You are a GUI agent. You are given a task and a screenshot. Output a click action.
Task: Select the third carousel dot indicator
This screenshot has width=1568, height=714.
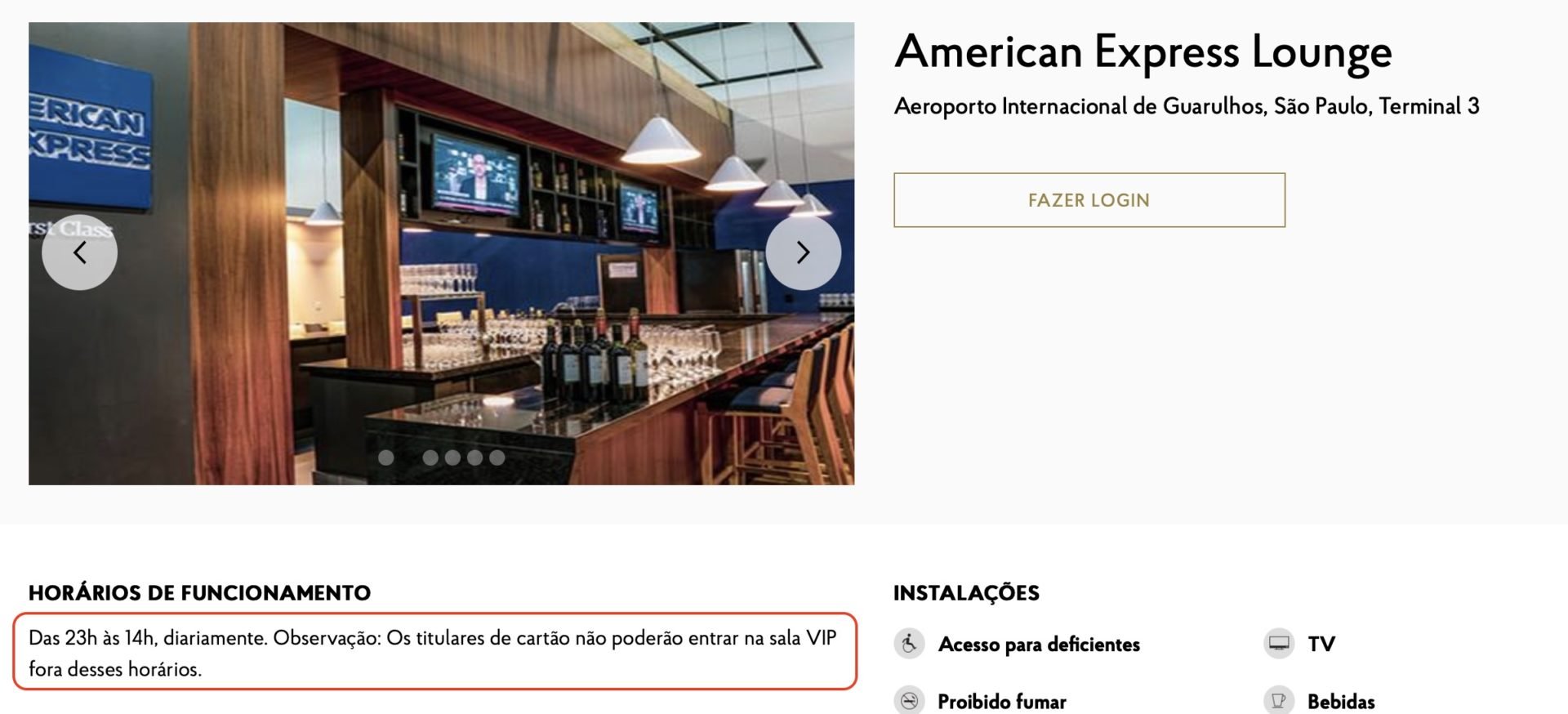452,457
